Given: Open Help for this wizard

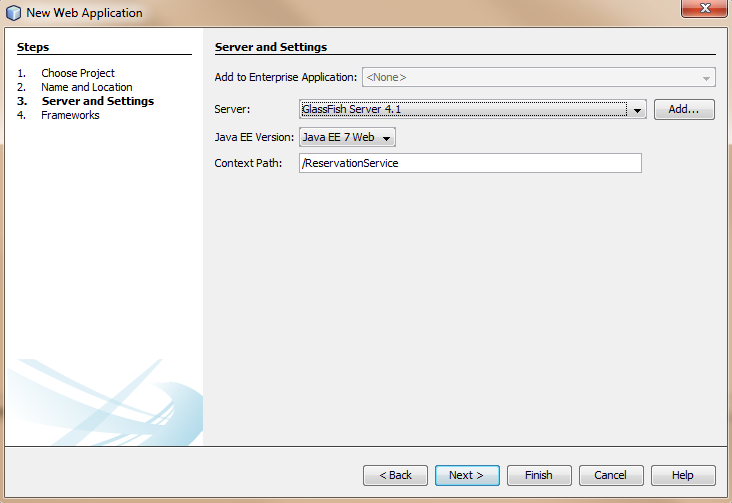Looking at the screenshot, I should (x=683, y=475).
